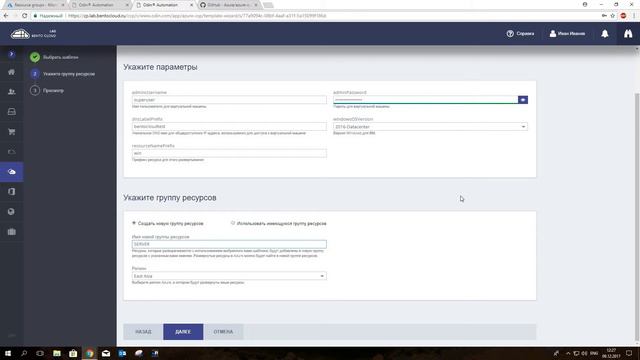Click the browser back arrow
This screenshot has width=640, height=360.
point(6,16)
